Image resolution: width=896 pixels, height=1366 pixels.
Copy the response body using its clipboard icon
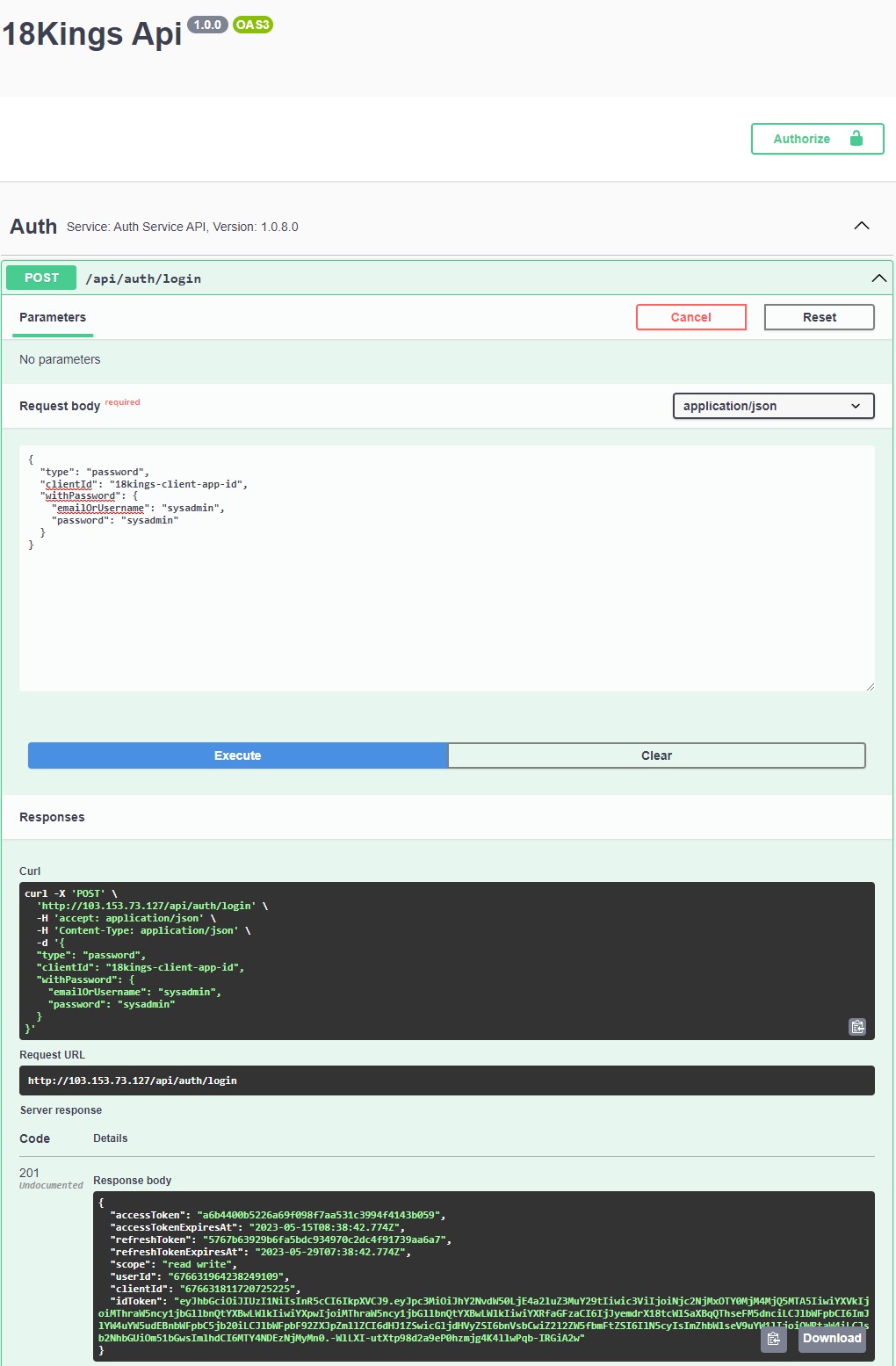774,1339
